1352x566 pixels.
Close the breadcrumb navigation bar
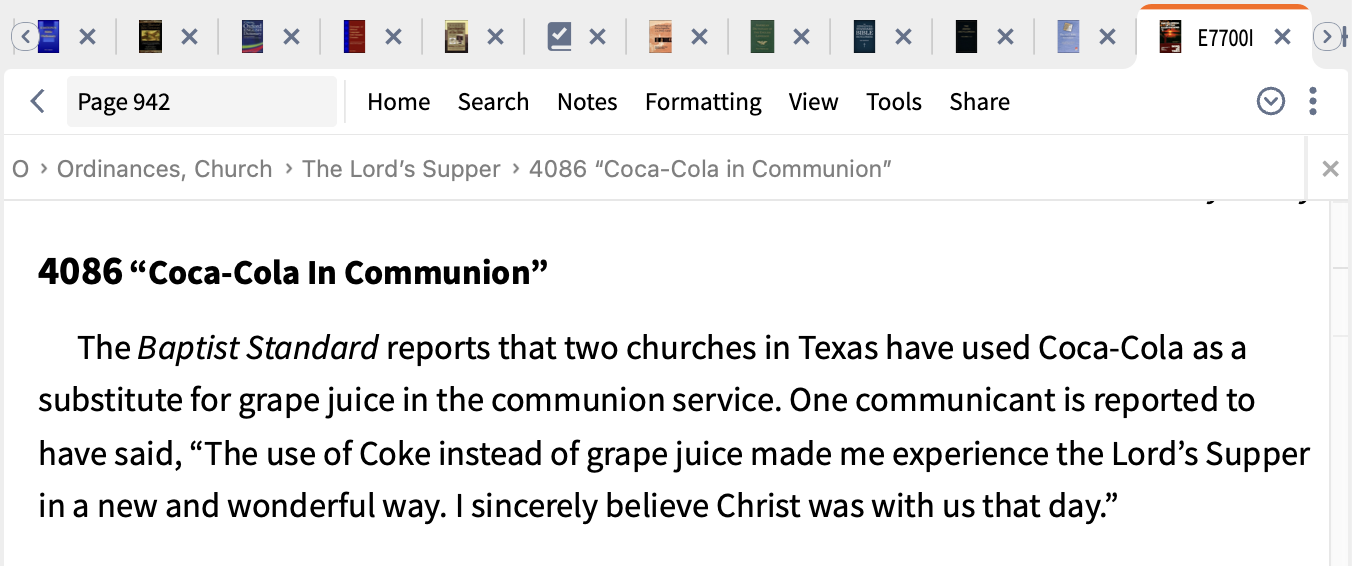(x=1330, y=169)
